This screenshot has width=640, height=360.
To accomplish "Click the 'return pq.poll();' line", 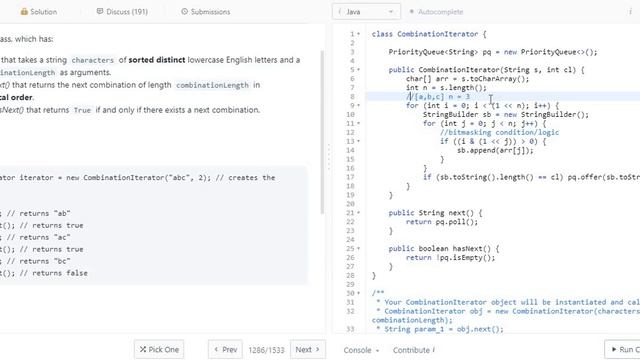I will 442,222.
